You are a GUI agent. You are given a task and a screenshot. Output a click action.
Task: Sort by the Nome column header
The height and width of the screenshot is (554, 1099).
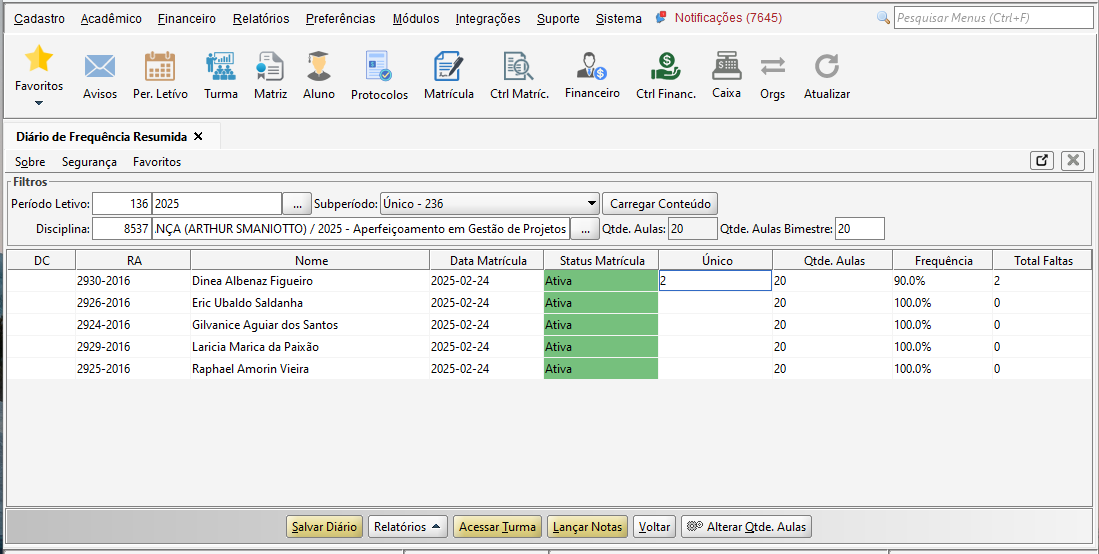pyautogui.click(x=310, y=260)
